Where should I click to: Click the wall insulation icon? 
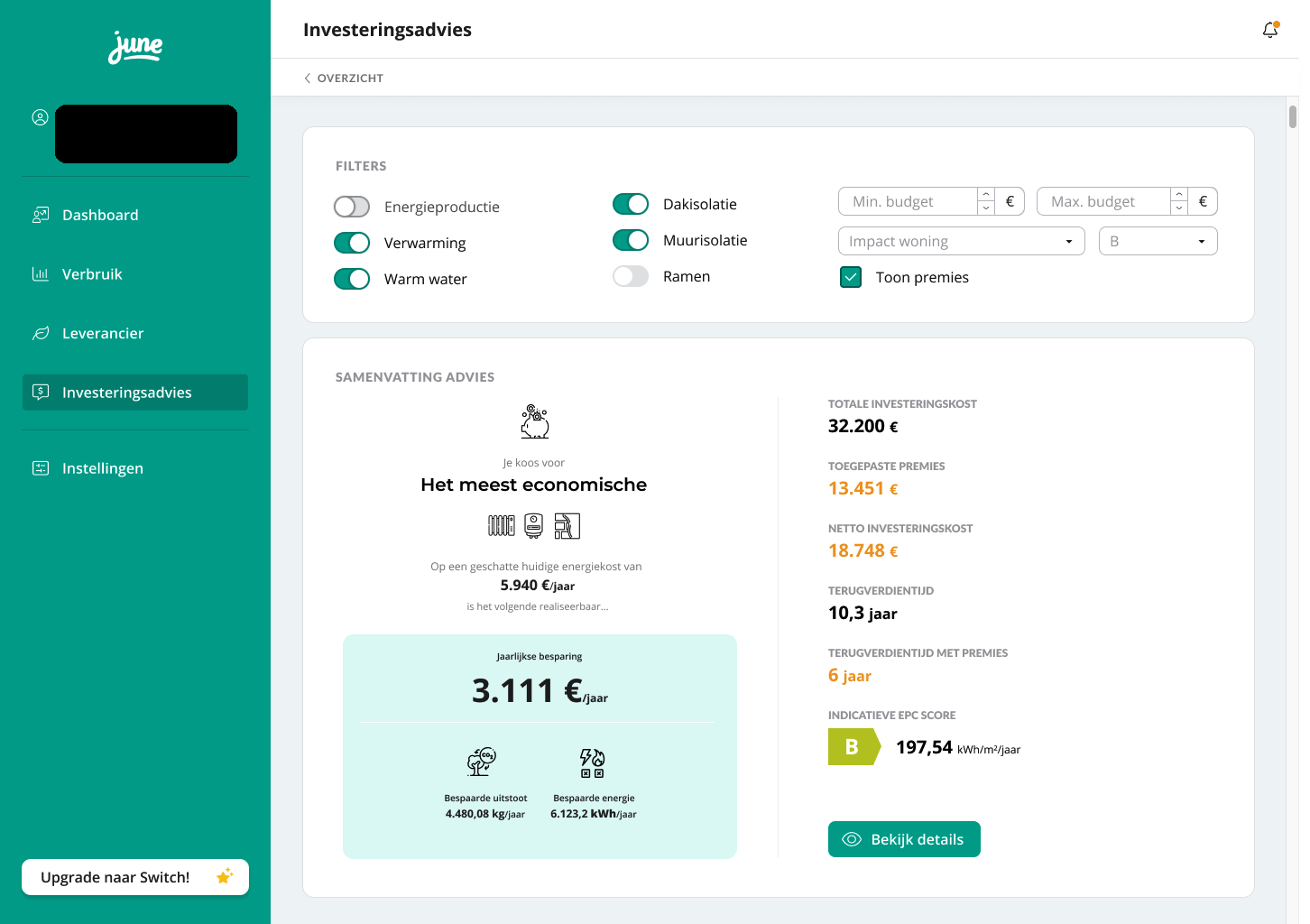567,525
